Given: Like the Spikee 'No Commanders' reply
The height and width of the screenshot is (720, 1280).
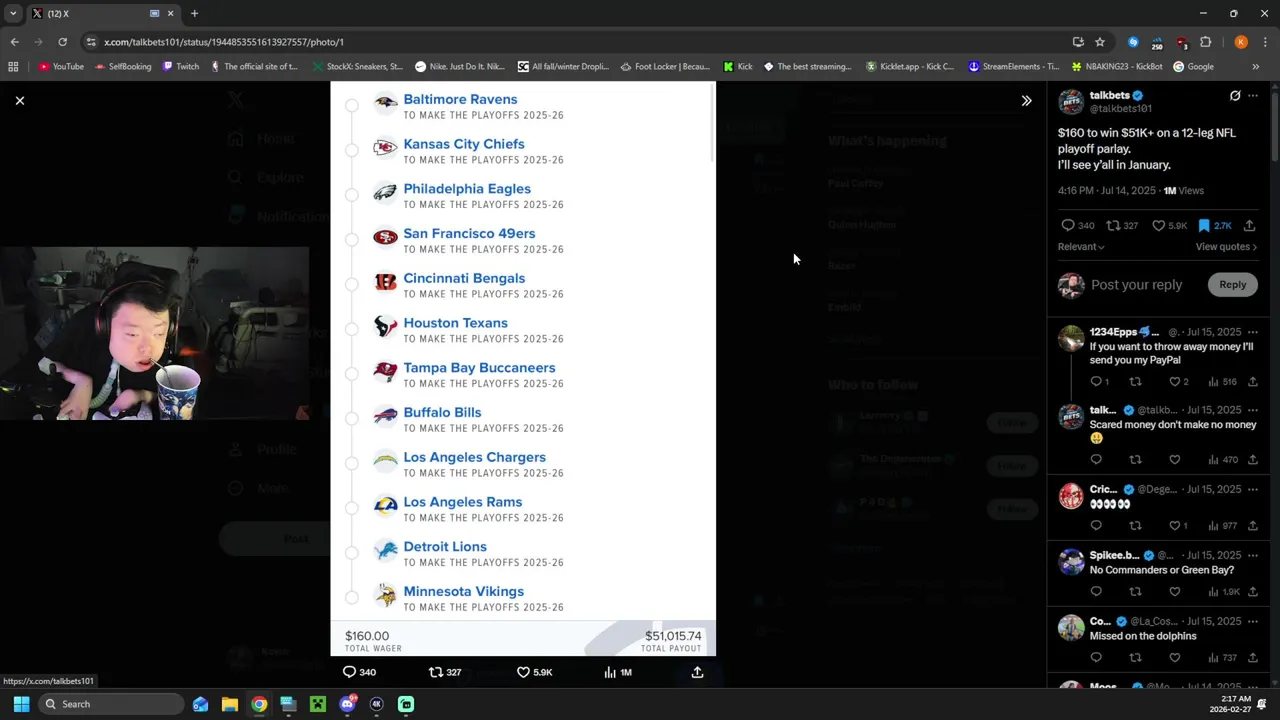Looking at the screenshot, I should click(1174, 592).
